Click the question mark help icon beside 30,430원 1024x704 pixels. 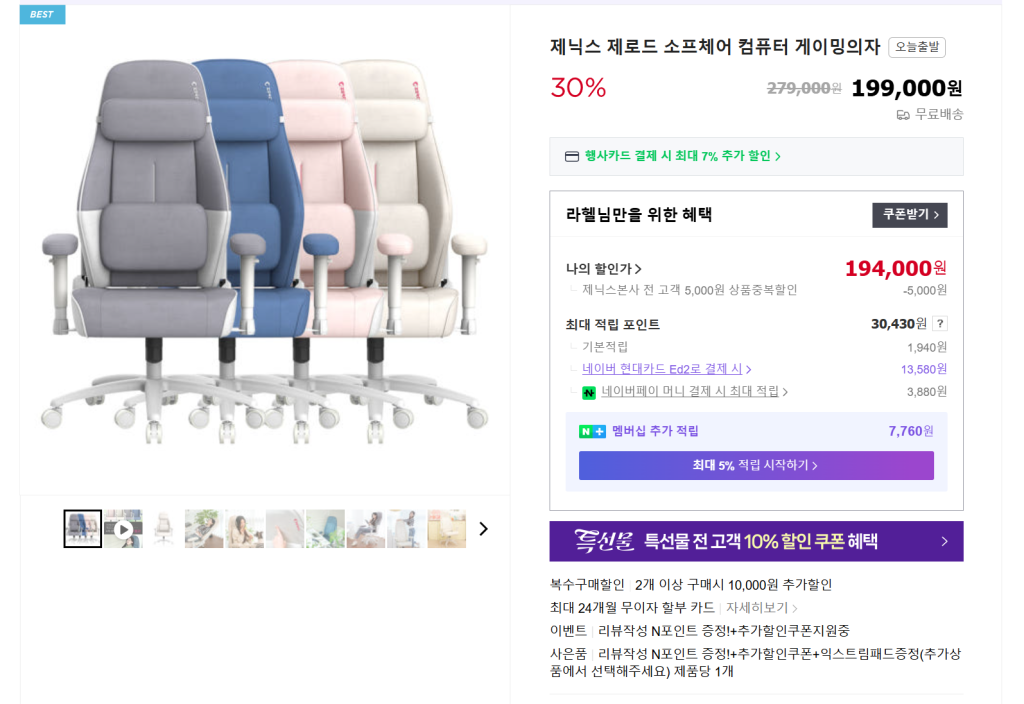click(940, 323)
